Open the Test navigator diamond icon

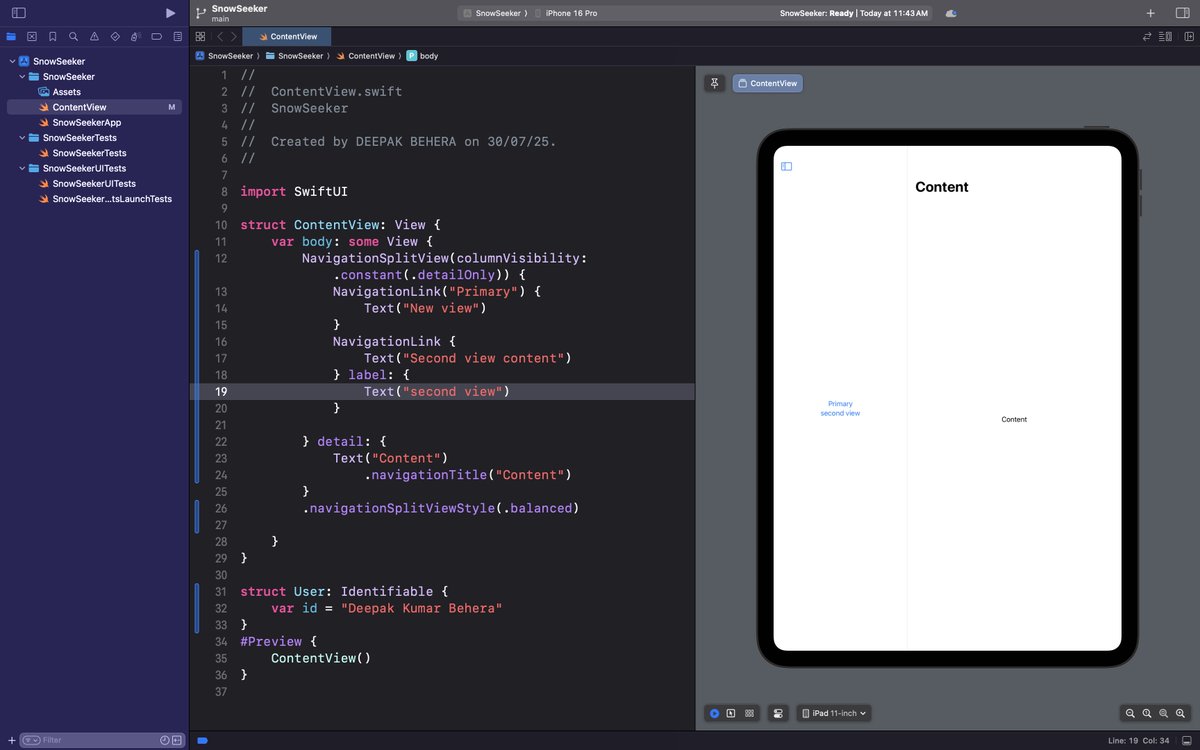(x=115, y=36)
